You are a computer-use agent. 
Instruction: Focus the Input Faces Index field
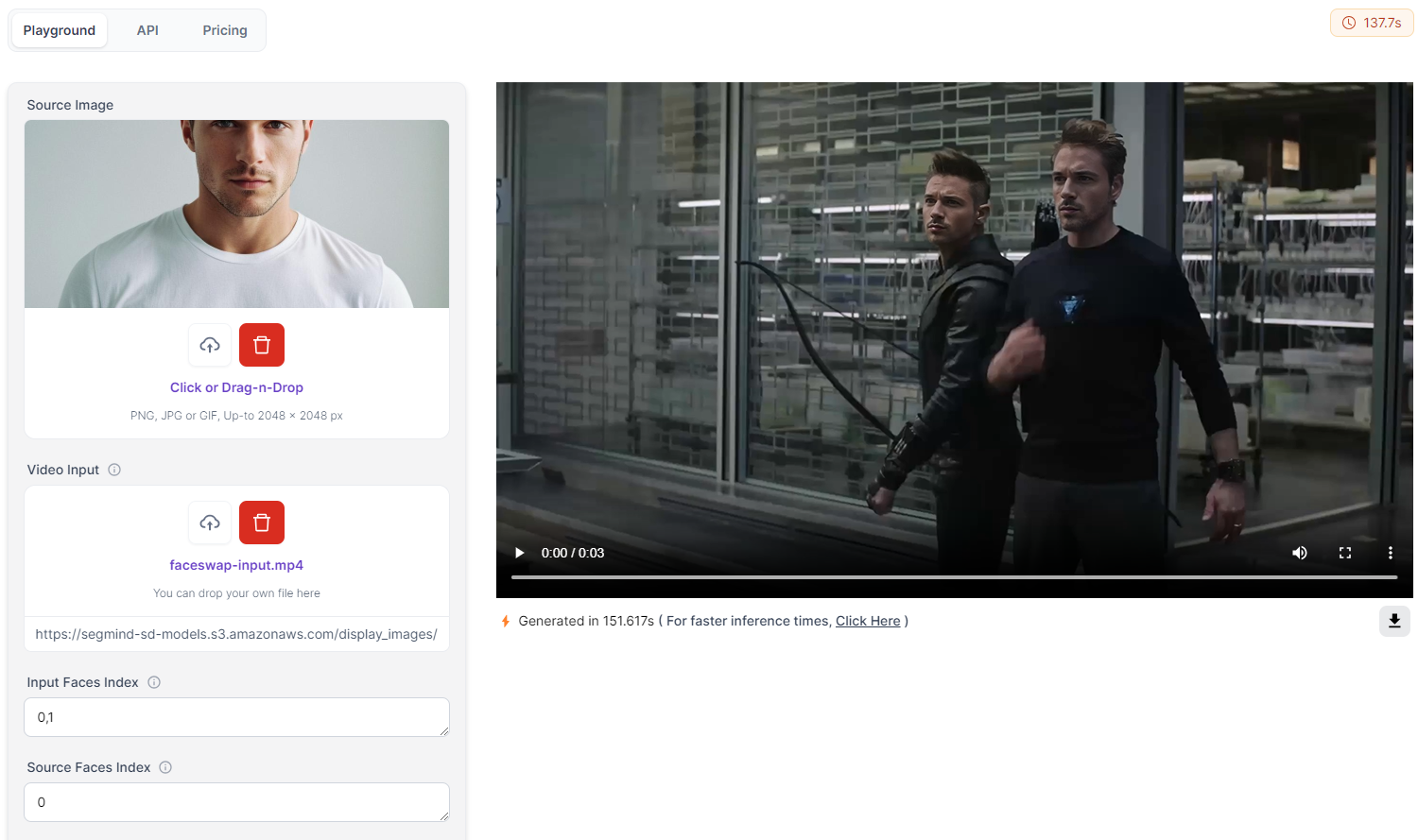tap(236, 717)
